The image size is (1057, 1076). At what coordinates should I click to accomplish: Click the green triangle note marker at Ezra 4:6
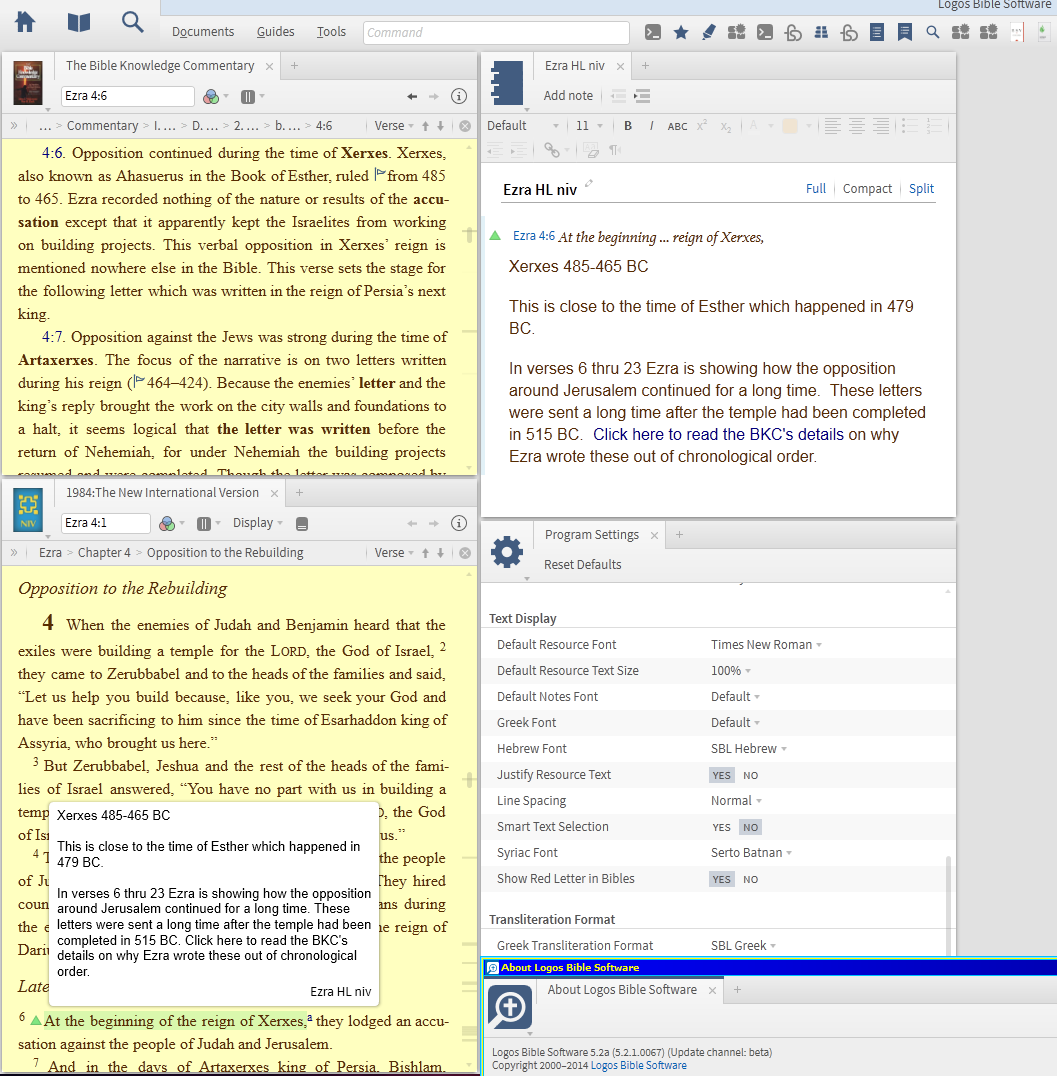tap(495, 235)
